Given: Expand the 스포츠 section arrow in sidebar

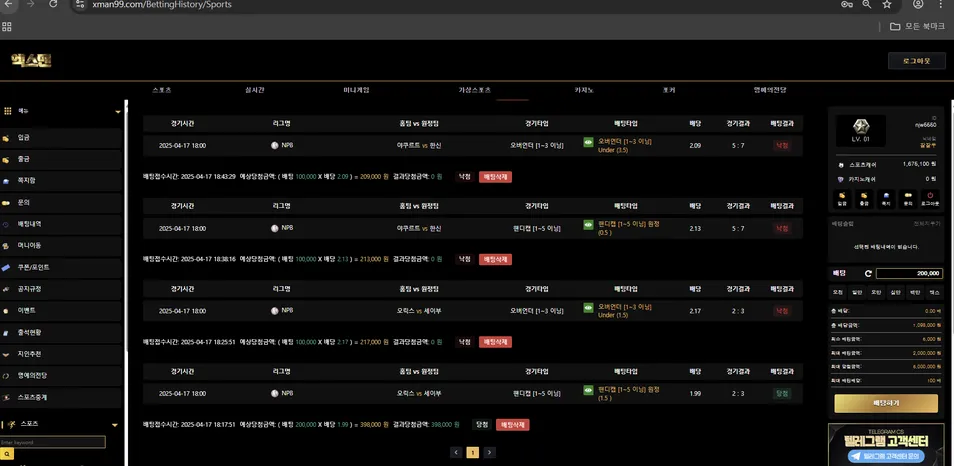Looking at the screenshot, I should point(114,425).
